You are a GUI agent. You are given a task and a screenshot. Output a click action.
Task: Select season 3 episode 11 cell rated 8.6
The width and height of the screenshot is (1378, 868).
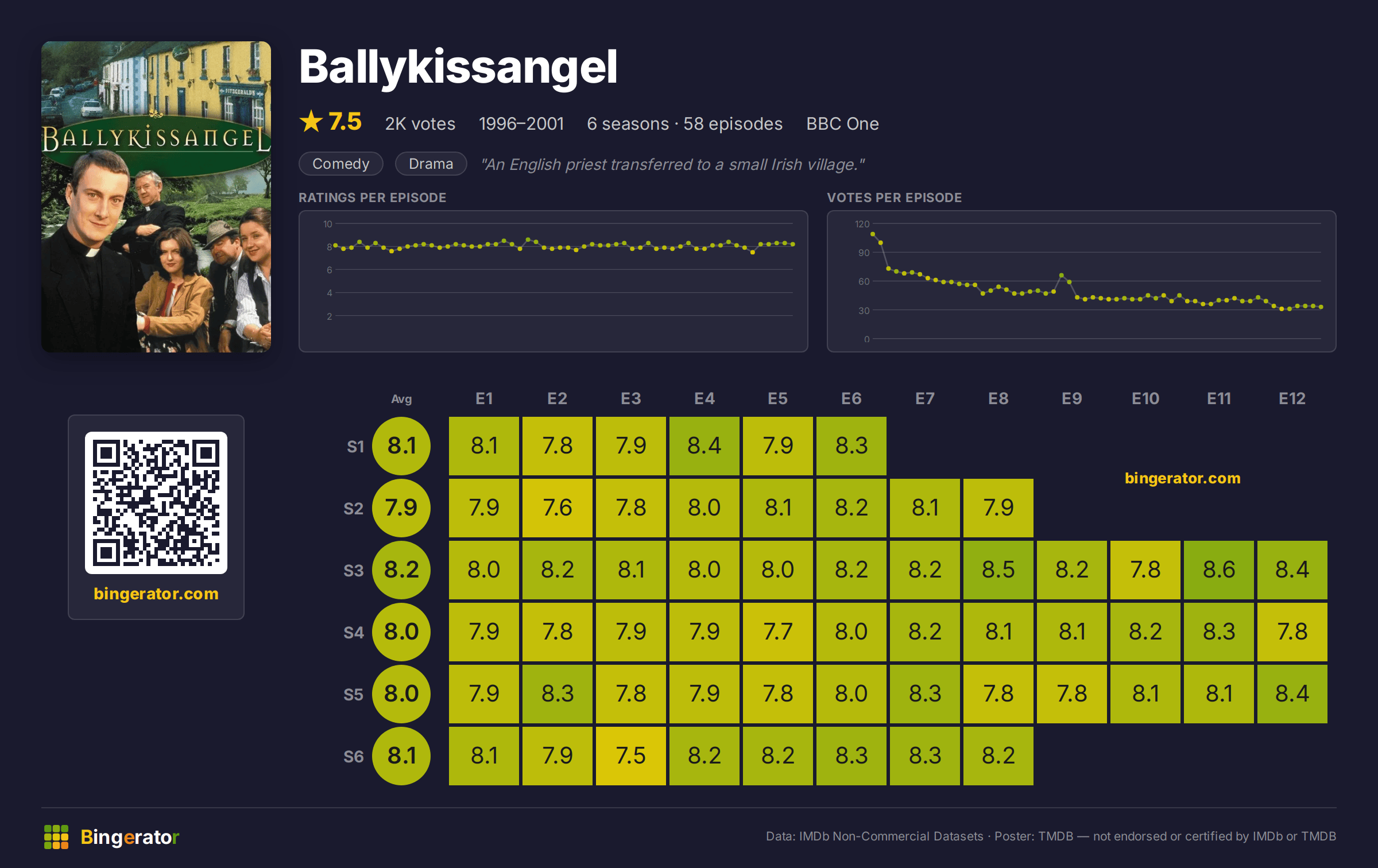pos(1219,570)
